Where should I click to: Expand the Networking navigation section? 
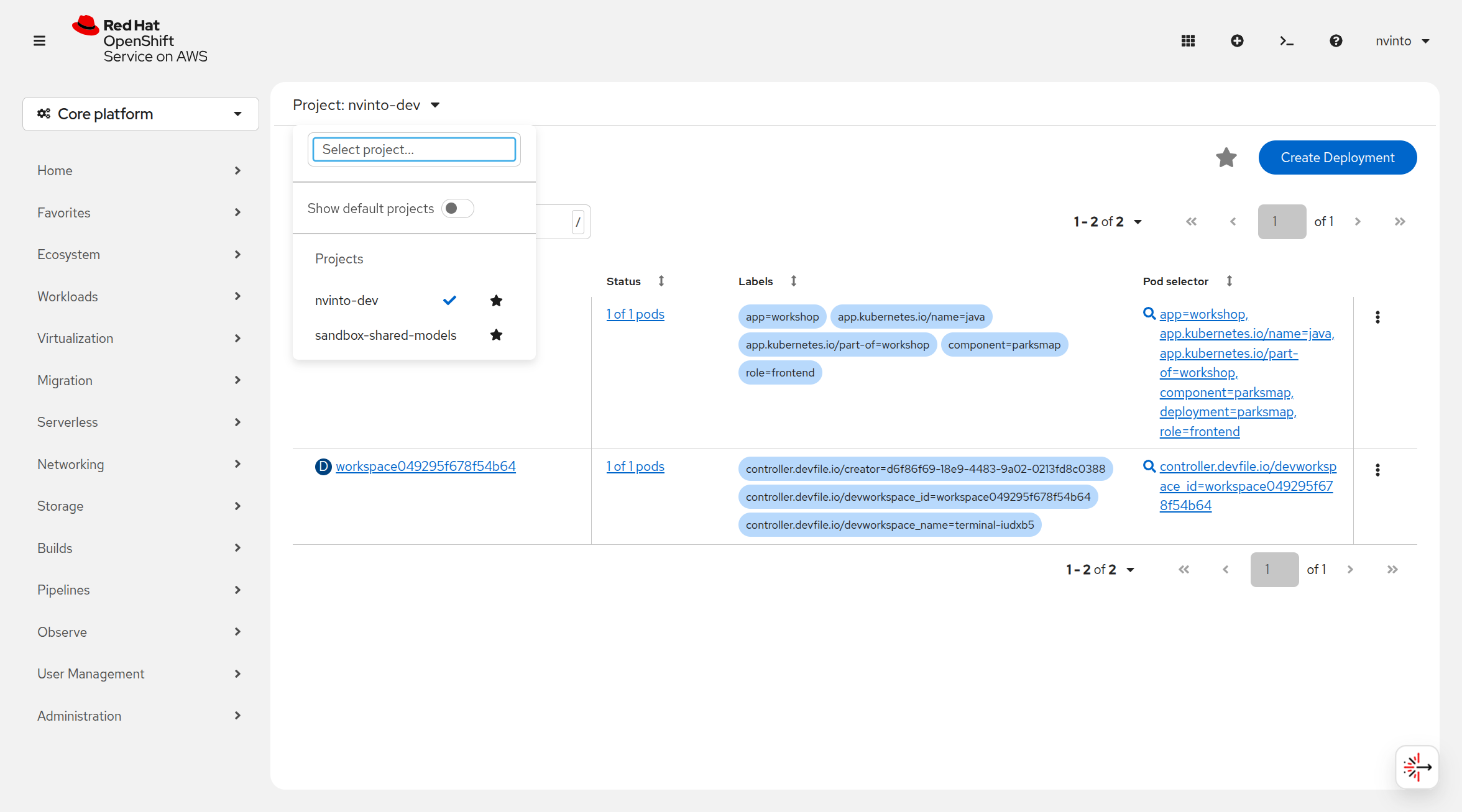tap(140, 465)
